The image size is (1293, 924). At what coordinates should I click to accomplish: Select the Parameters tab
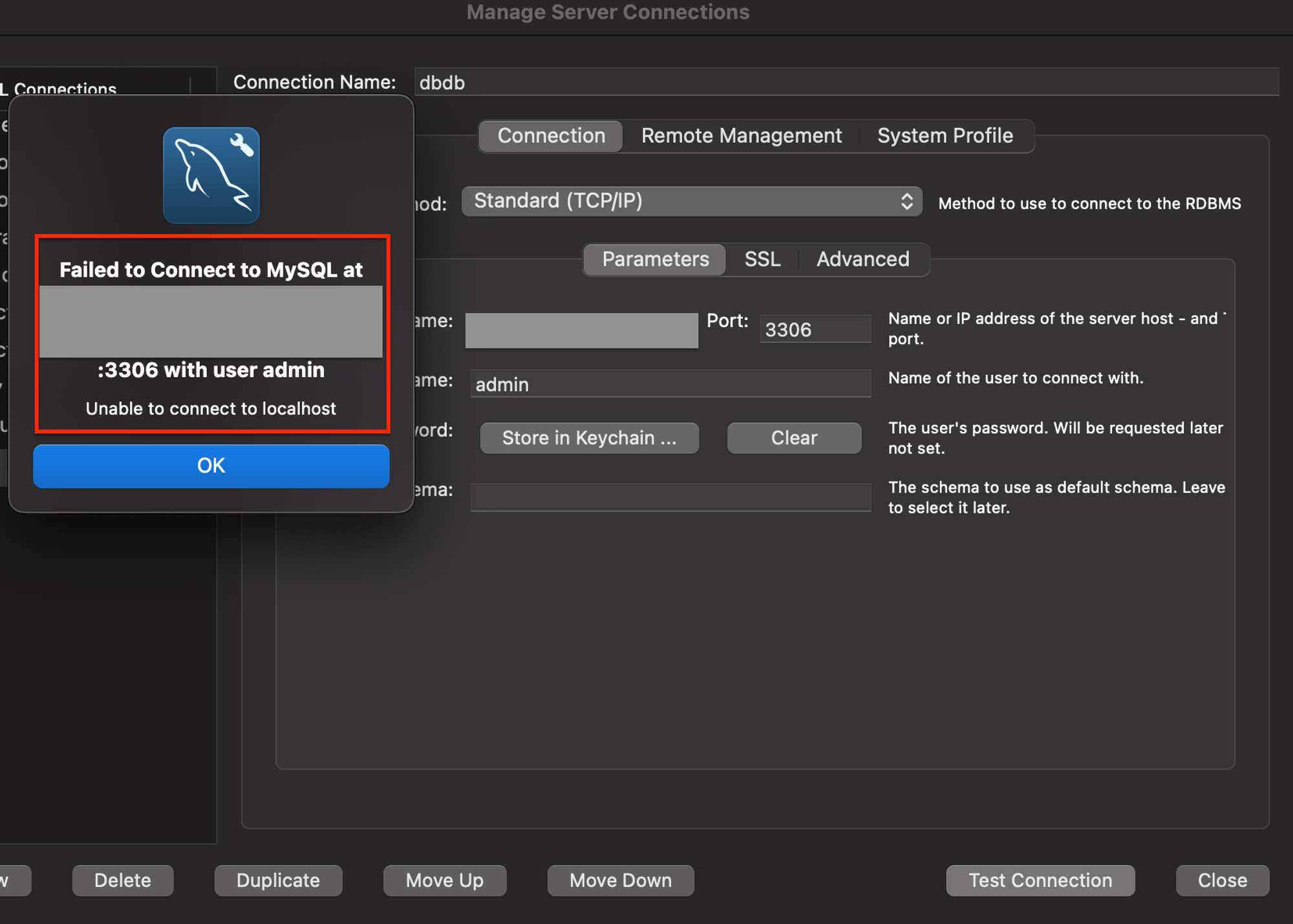pyautogui.click(x=655, y=259)
